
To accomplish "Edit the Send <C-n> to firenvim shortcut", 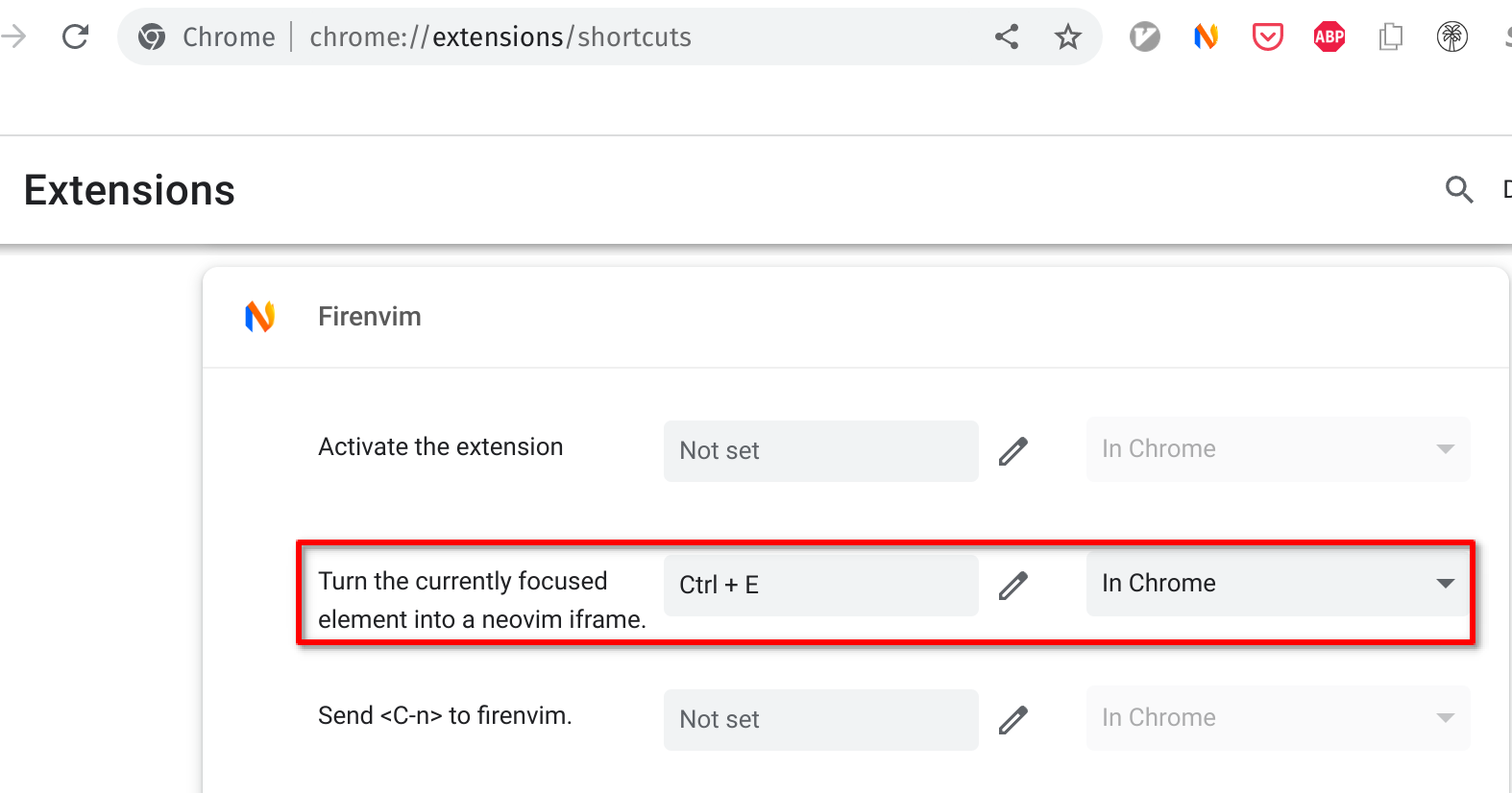I will coord(1013,719).
